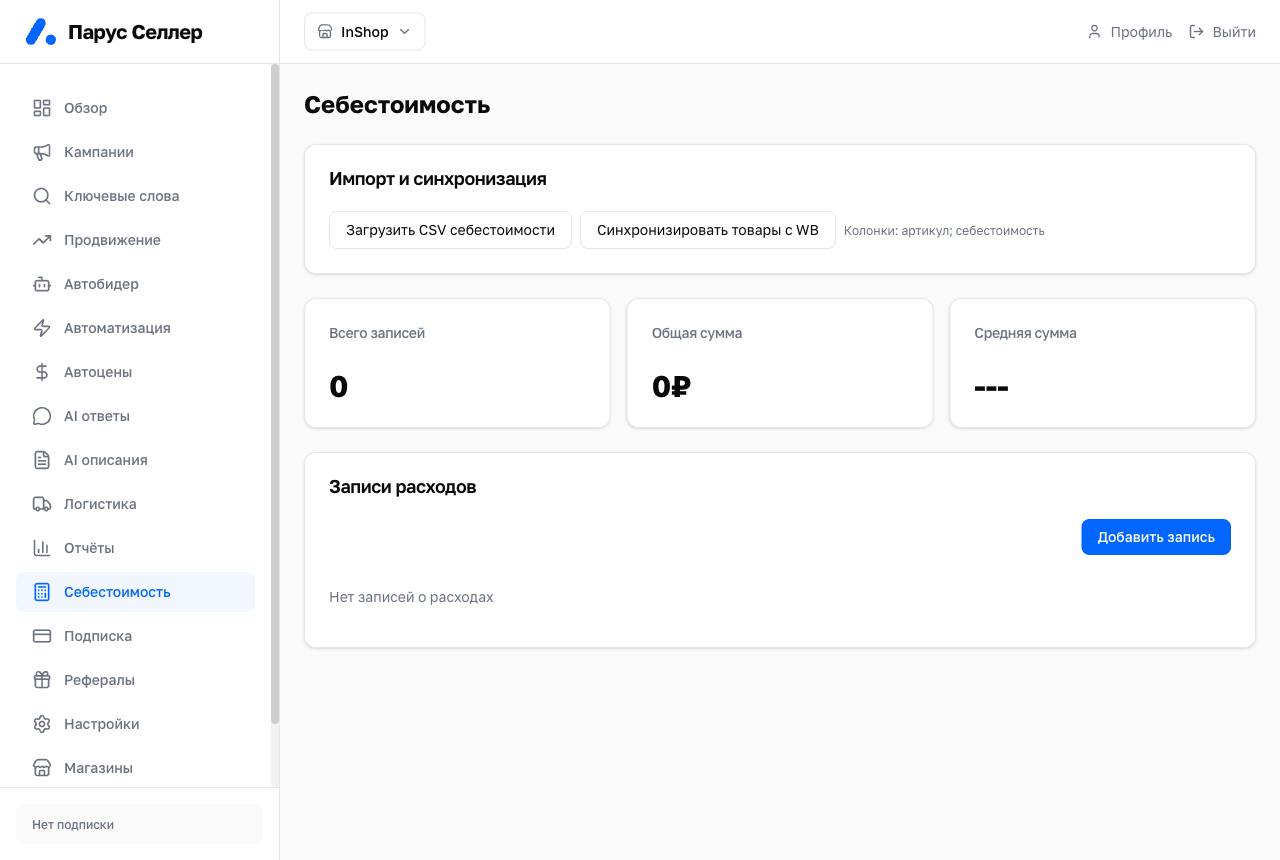Go to Автоцены page
1280x860 pixels.
(136, 372)
